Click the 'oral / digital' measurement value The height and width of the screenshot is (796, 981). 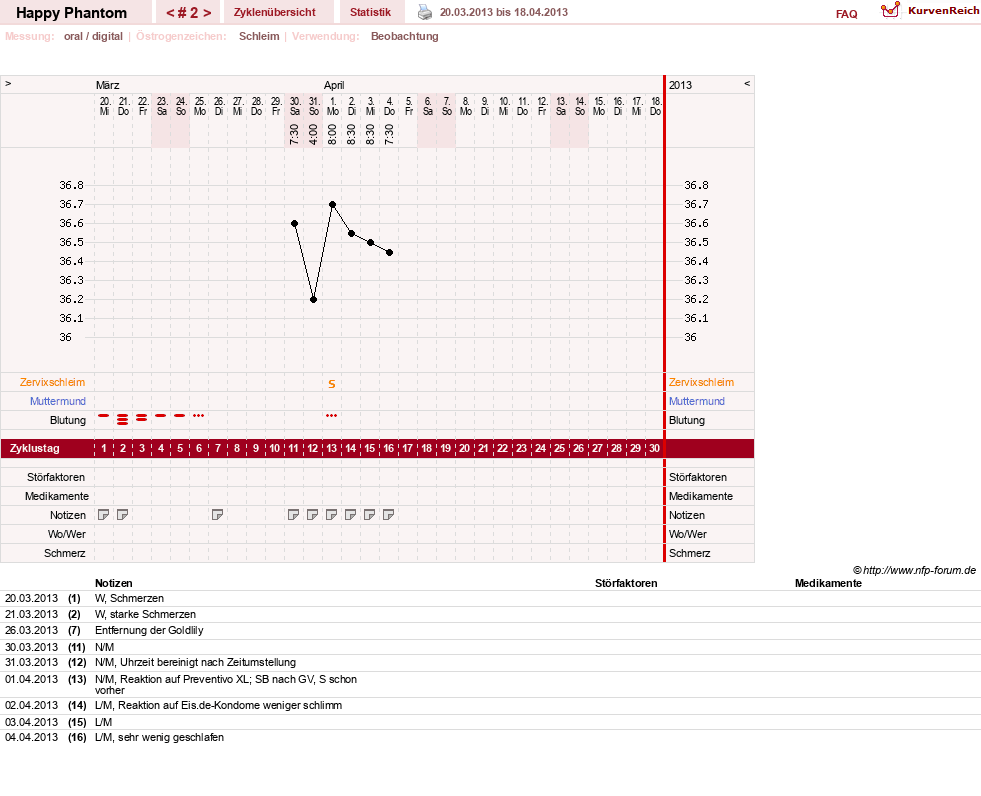[93, 36]
